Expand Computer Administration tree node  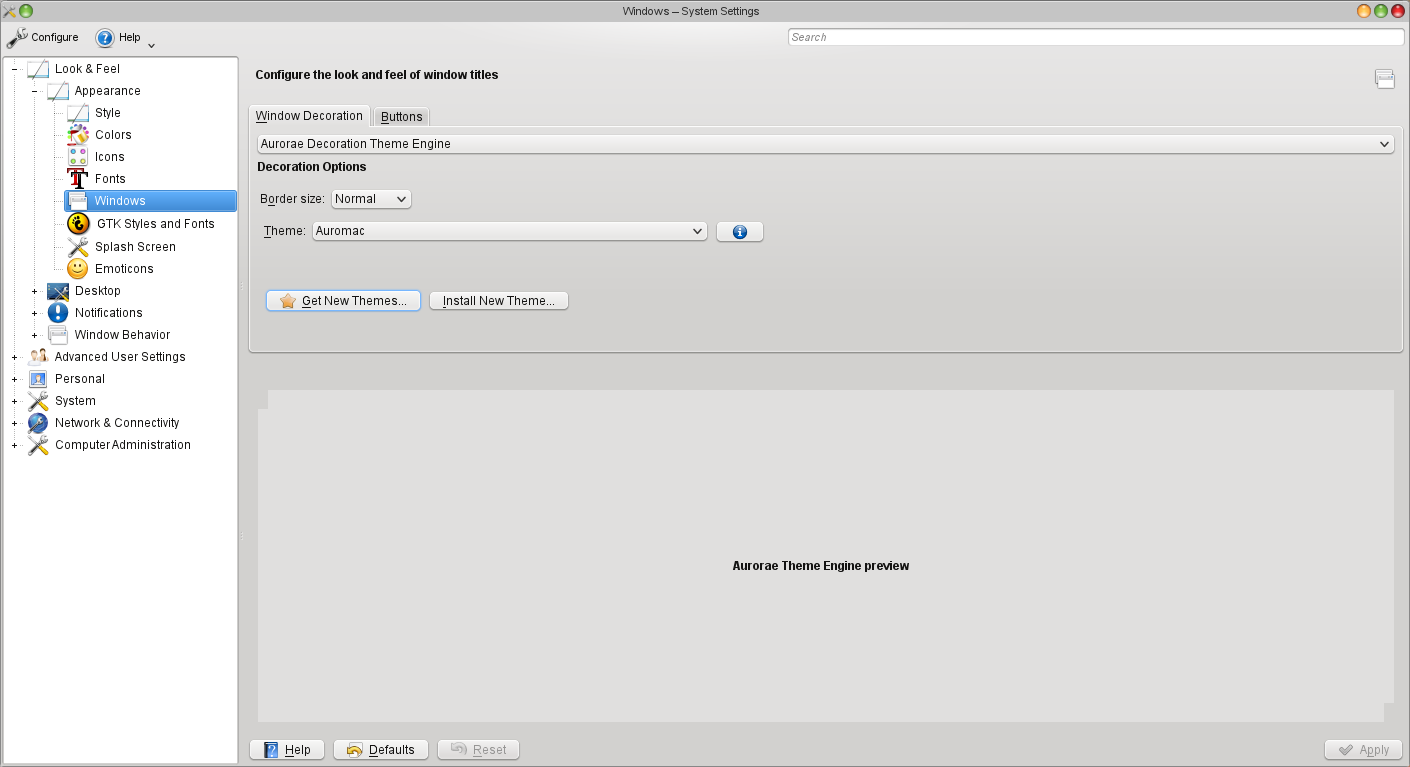click(14, 445)
